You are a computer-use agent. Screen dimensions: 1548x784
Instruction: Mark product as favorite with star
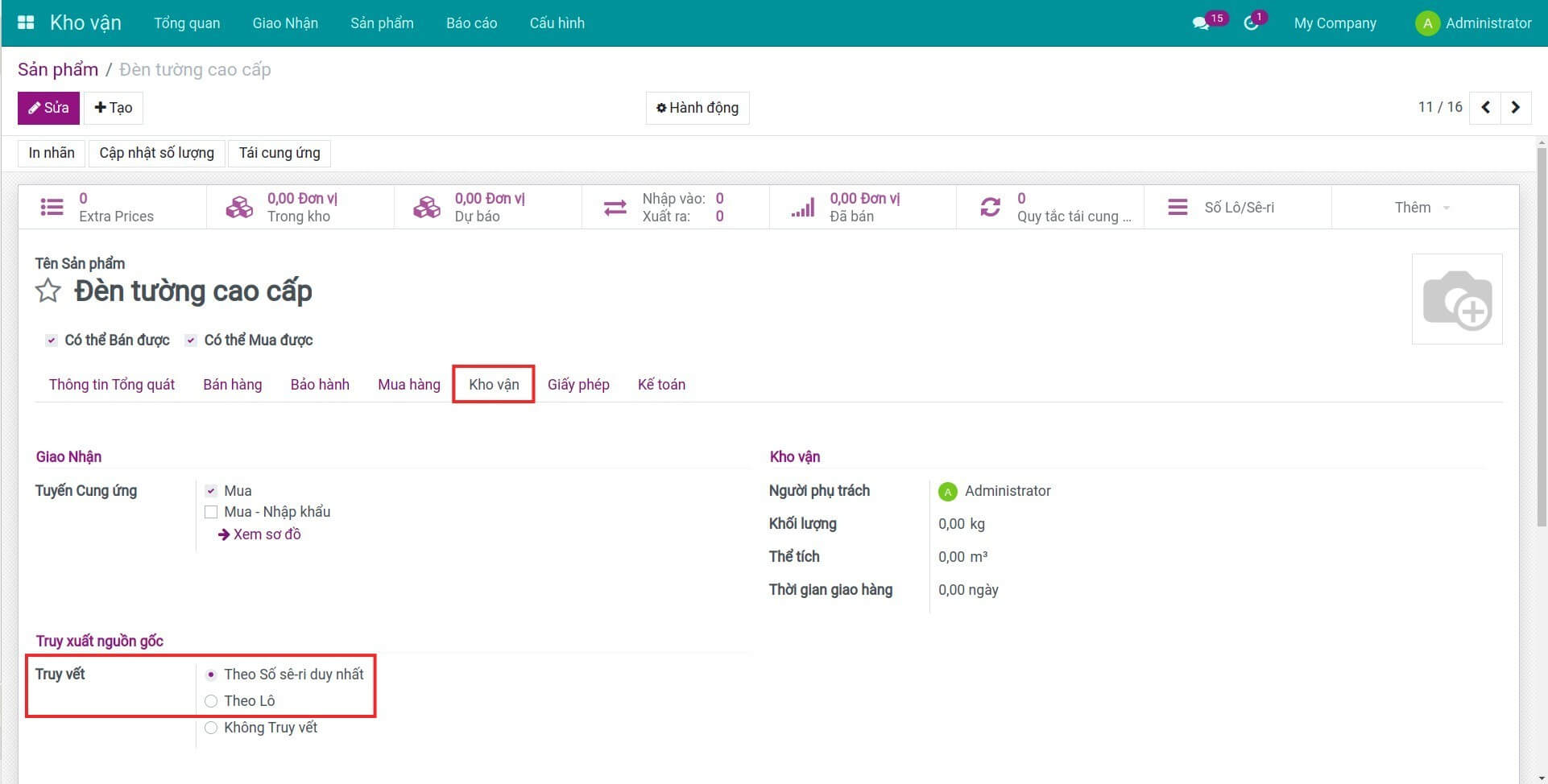click(48, 291)
